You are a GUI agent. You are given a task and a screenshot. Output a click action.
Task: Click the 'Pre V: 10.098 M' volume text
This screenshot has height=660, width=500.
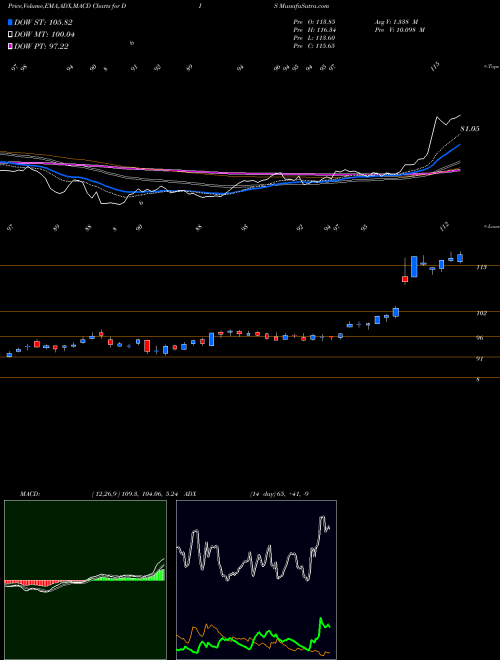pyautogui.click(x=399, y=30)
